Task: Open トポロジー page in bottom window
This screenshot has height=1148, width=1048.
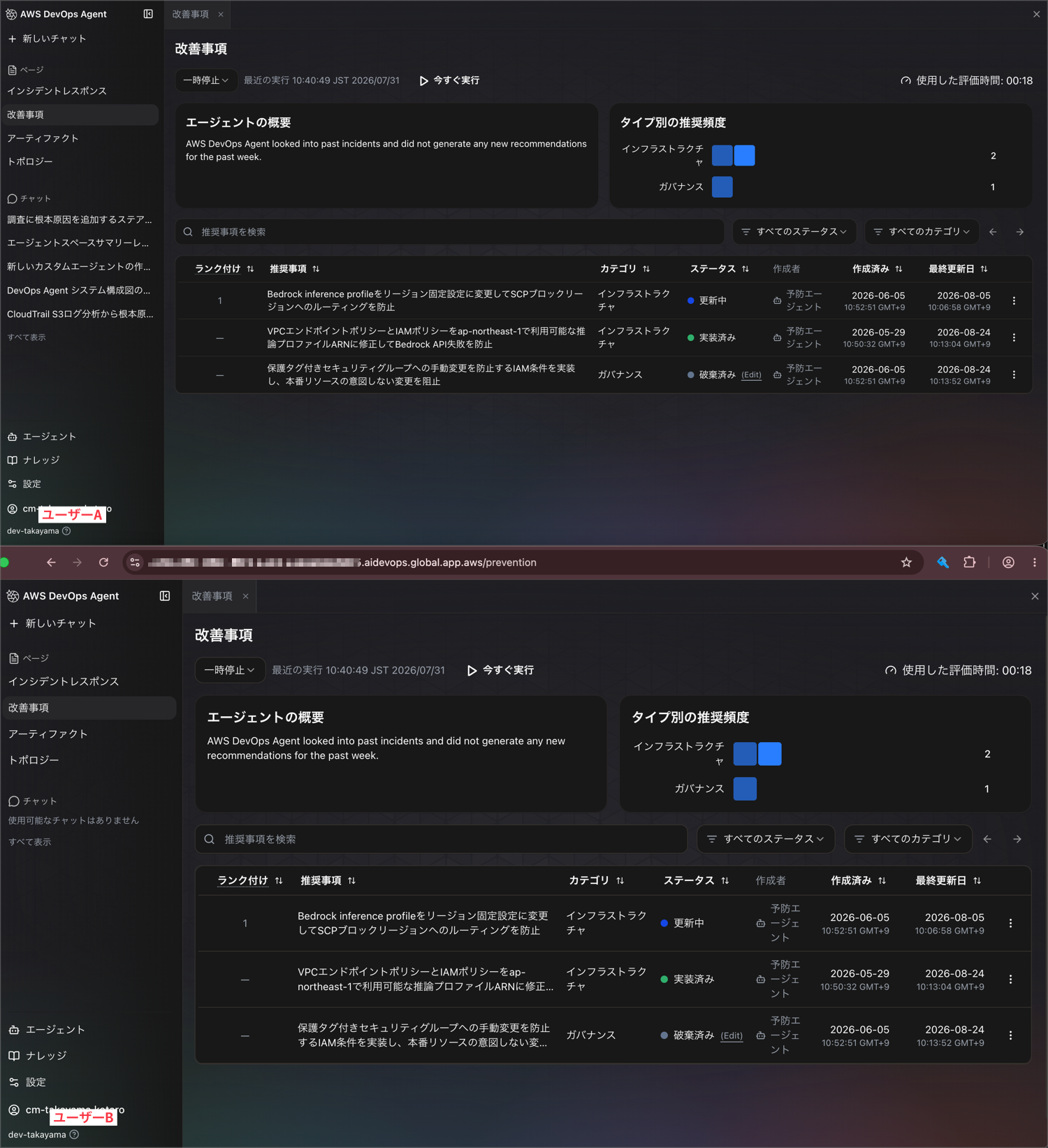Action: click(34, 760)
